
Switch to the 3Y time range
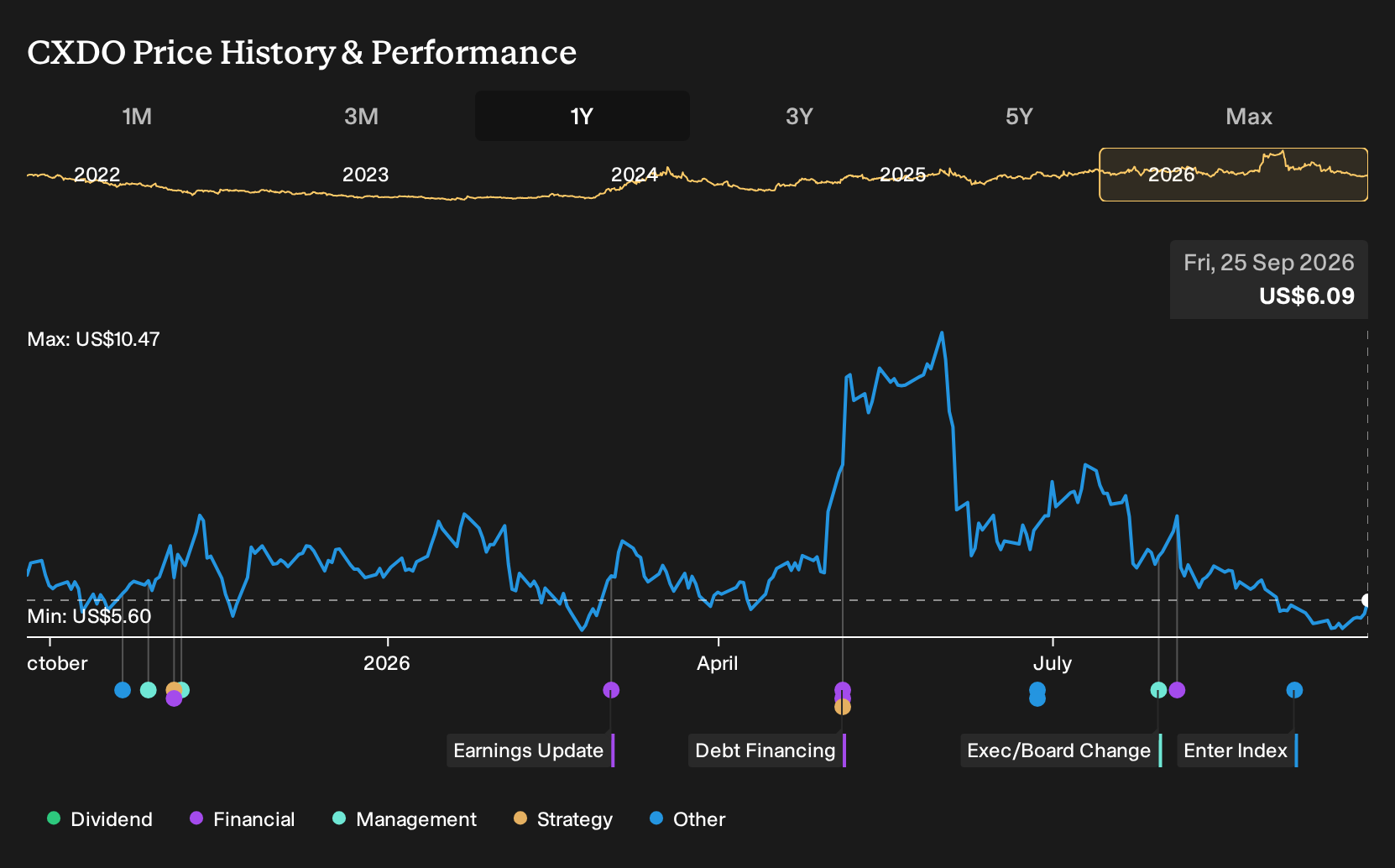[x=799, y=116]
